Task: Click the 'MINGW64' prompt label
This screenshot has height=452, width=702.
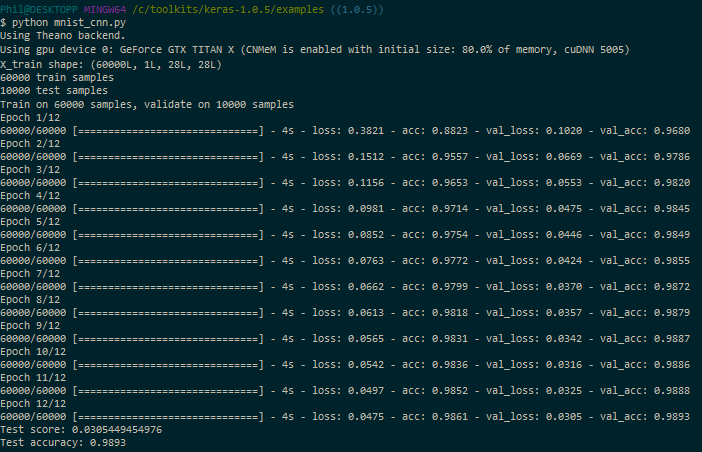Action: 105,9
